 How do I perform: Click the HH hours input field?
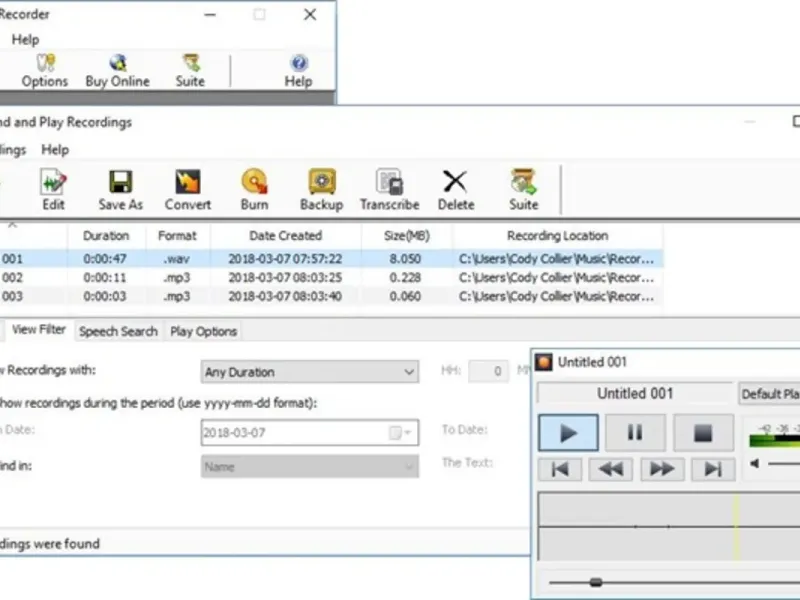(x=488, y=371)
